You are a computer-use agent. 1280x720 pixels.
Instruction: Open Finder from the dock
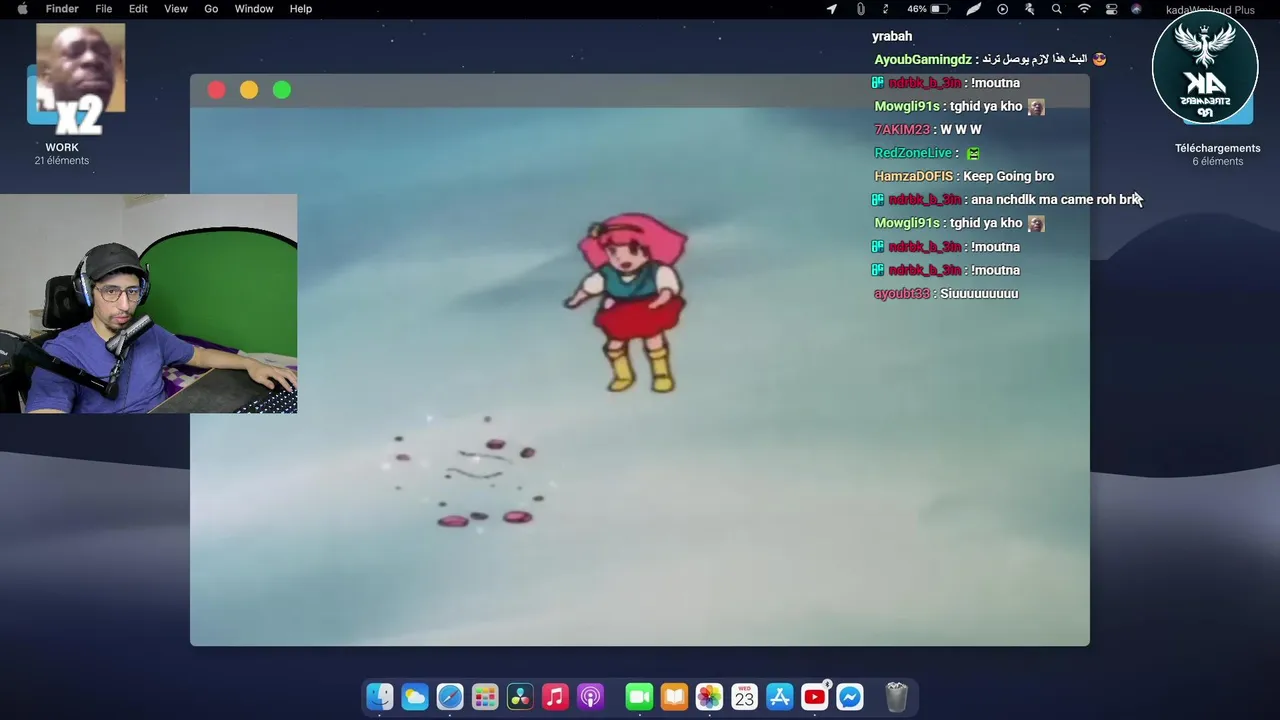click(380, 696)
